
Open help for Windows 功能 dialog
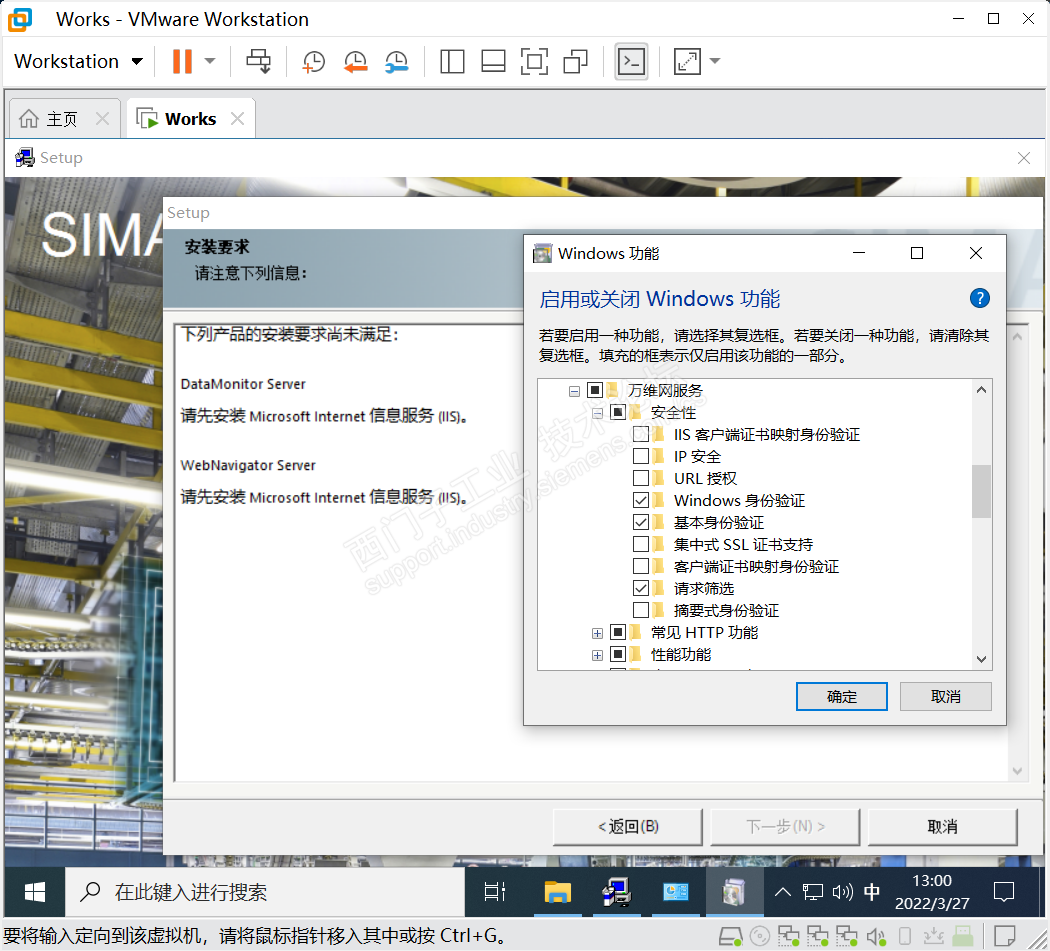pos(980,298)
